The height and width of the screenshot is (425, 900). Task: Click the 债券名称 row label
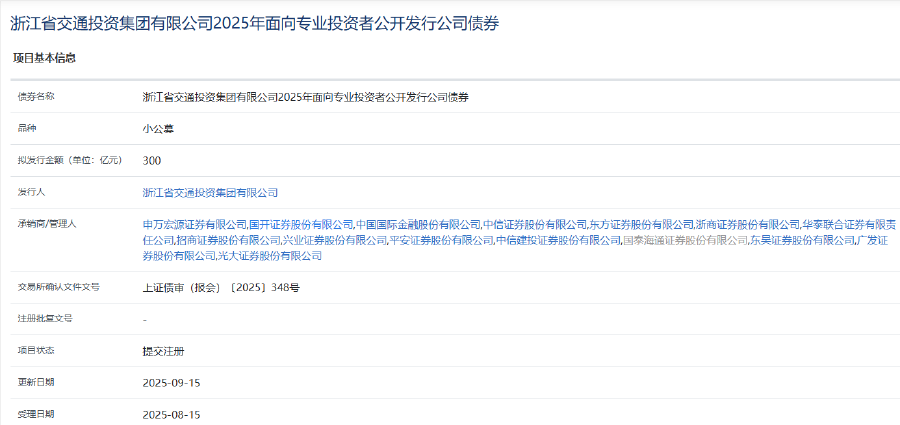coord(36,96)
